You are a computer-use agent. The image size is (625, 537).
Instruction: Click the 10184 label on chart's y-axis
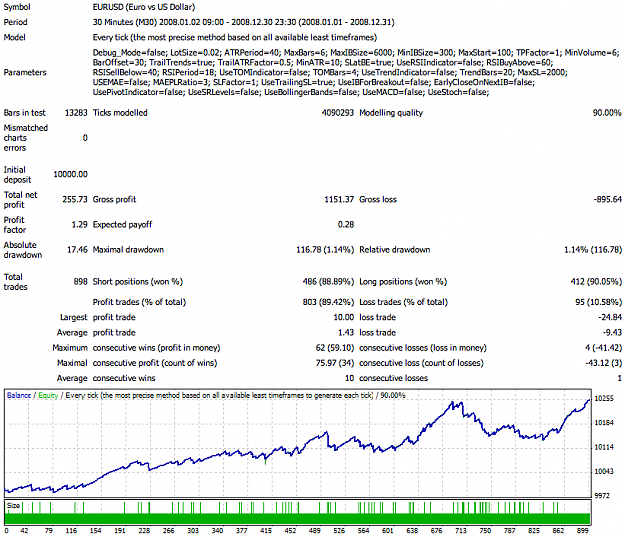pos(604,423)
